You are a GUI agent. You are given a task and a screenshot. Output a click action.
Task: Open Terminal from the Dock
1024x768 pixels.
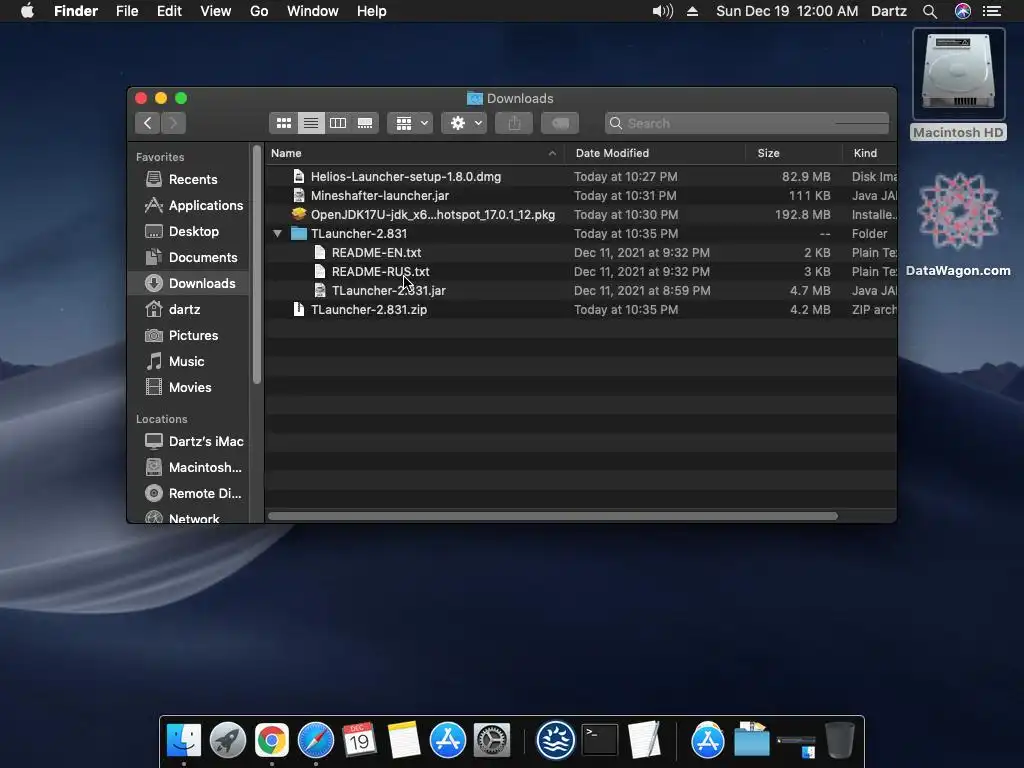pos(600,741)
